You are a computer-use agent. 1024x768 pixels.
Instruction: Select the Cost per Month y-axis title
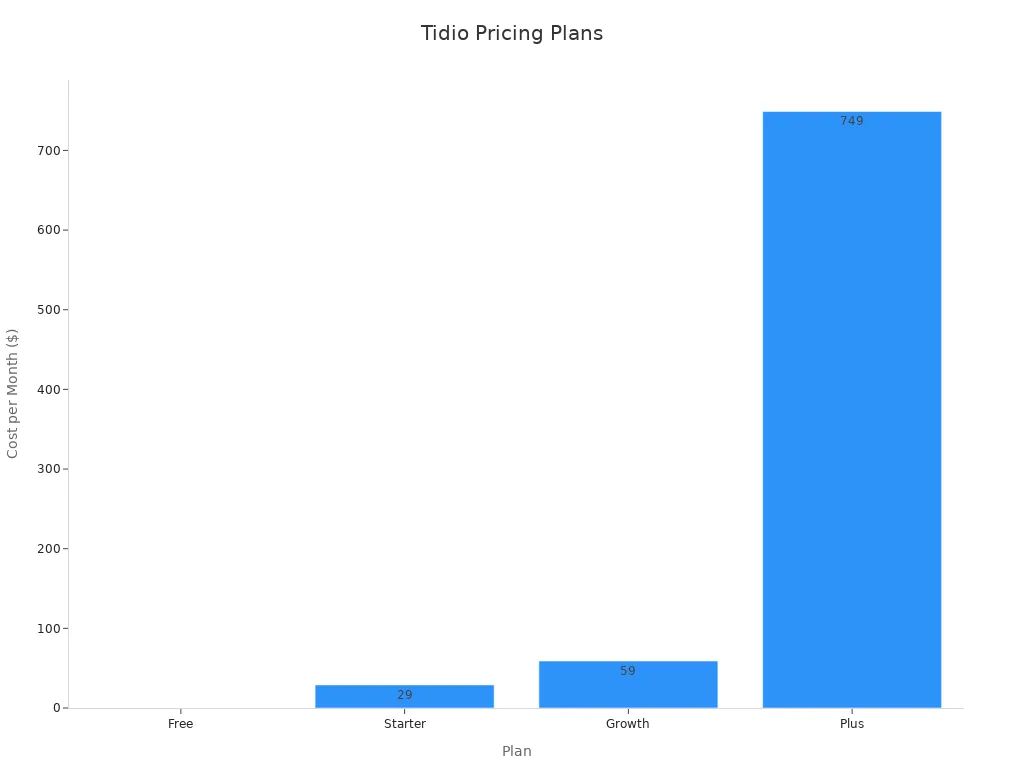(13, 393)
